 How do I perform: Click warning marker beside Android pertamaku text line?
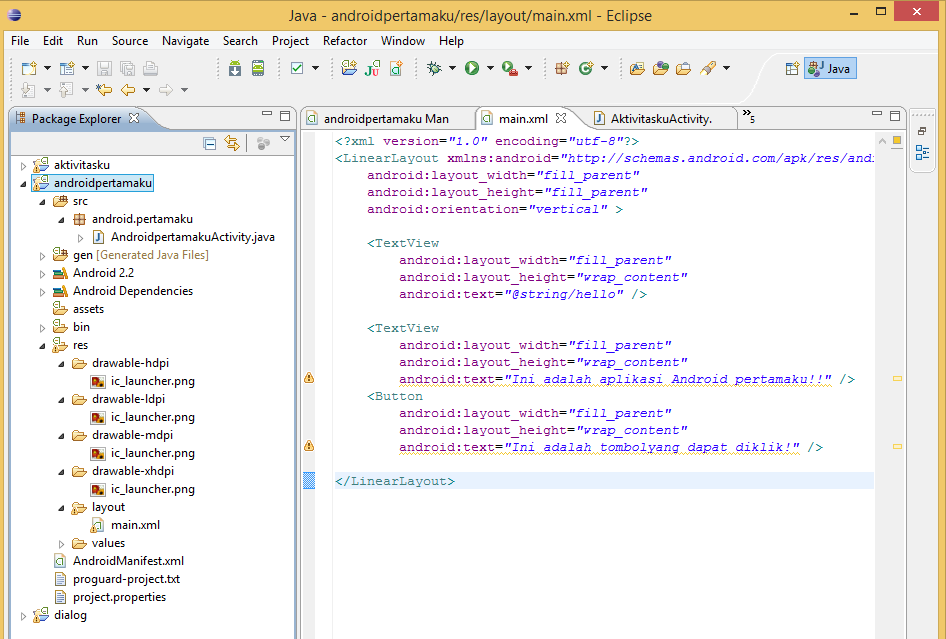pyautogui.click(x=309, y=378)
